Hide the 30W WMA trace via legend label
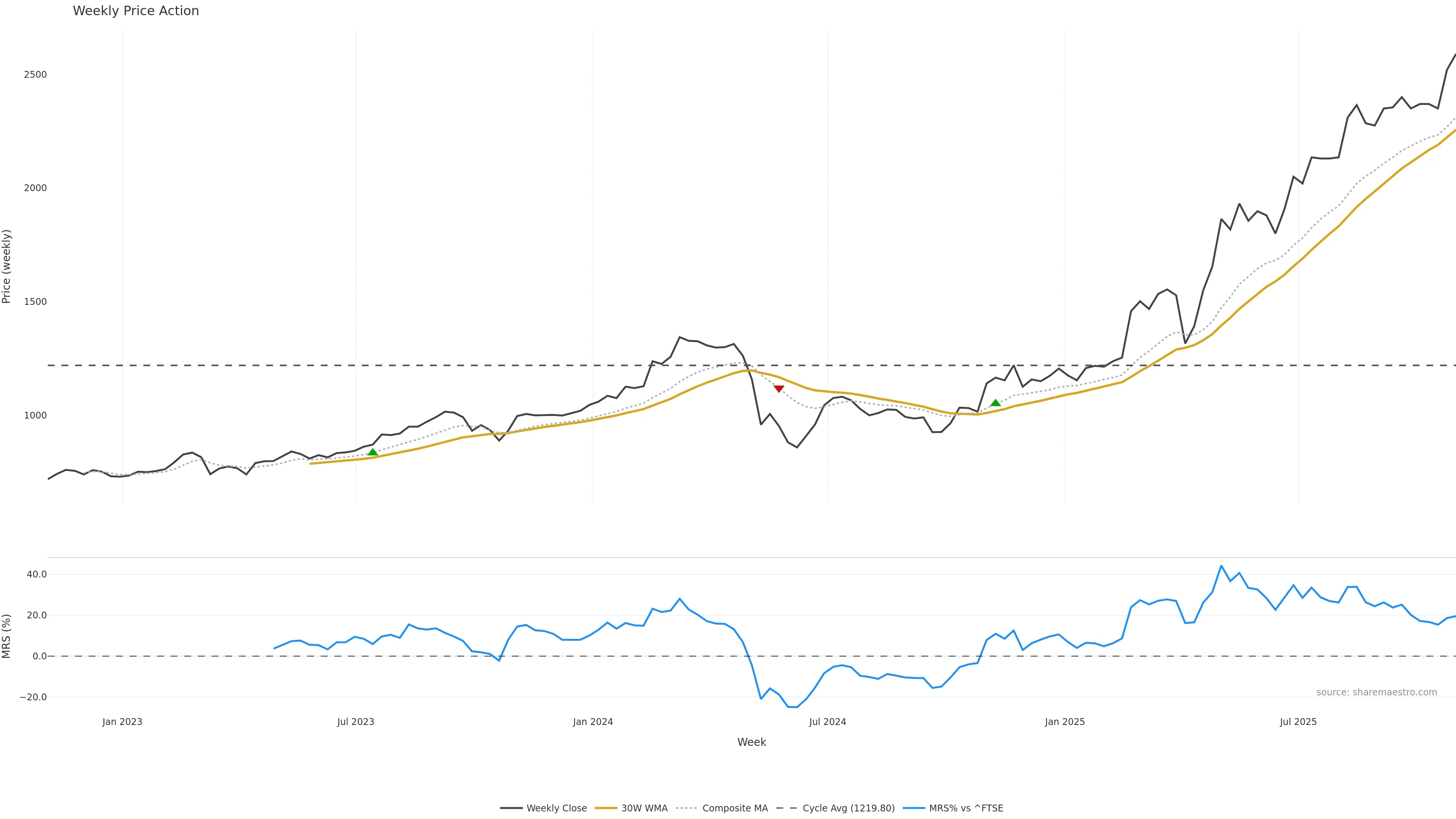Image resolution: width=1456 pixels, height=819 pixels. [644, 808]
